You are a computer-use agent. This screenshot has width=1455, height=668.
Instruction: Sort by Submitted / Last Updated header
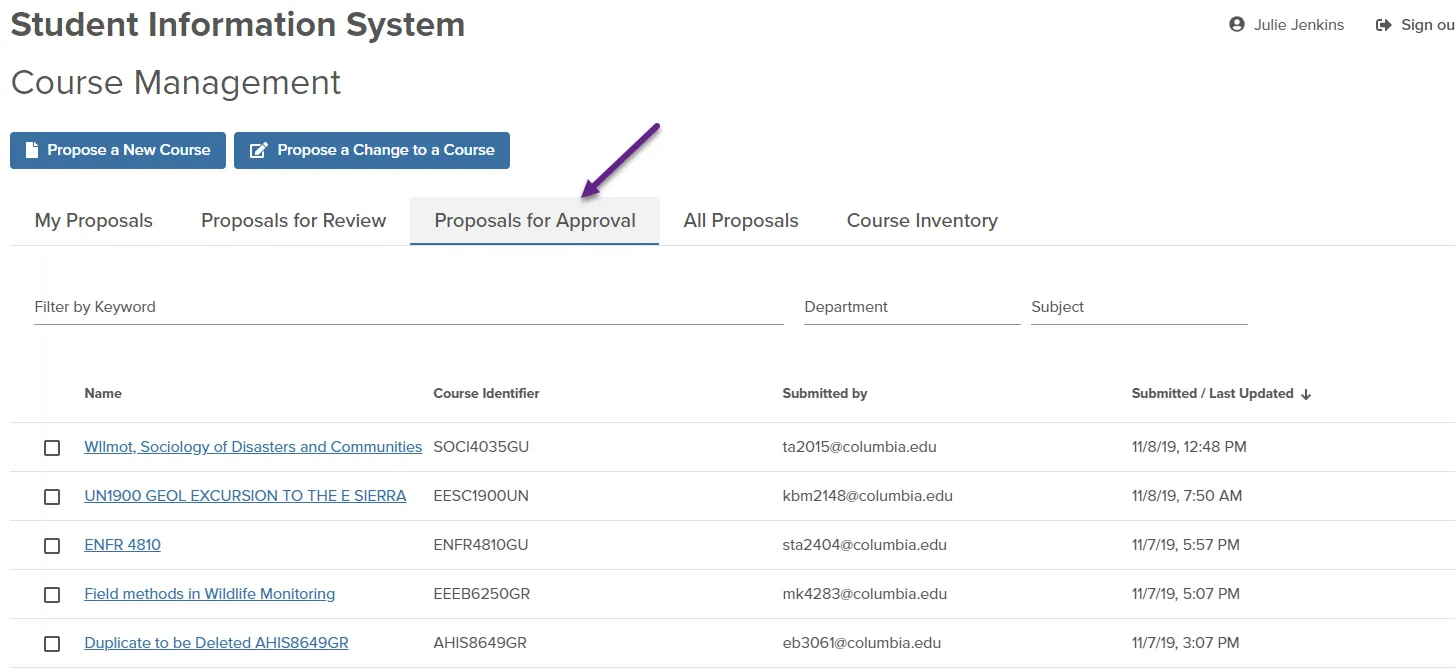tap(1213, 394)
